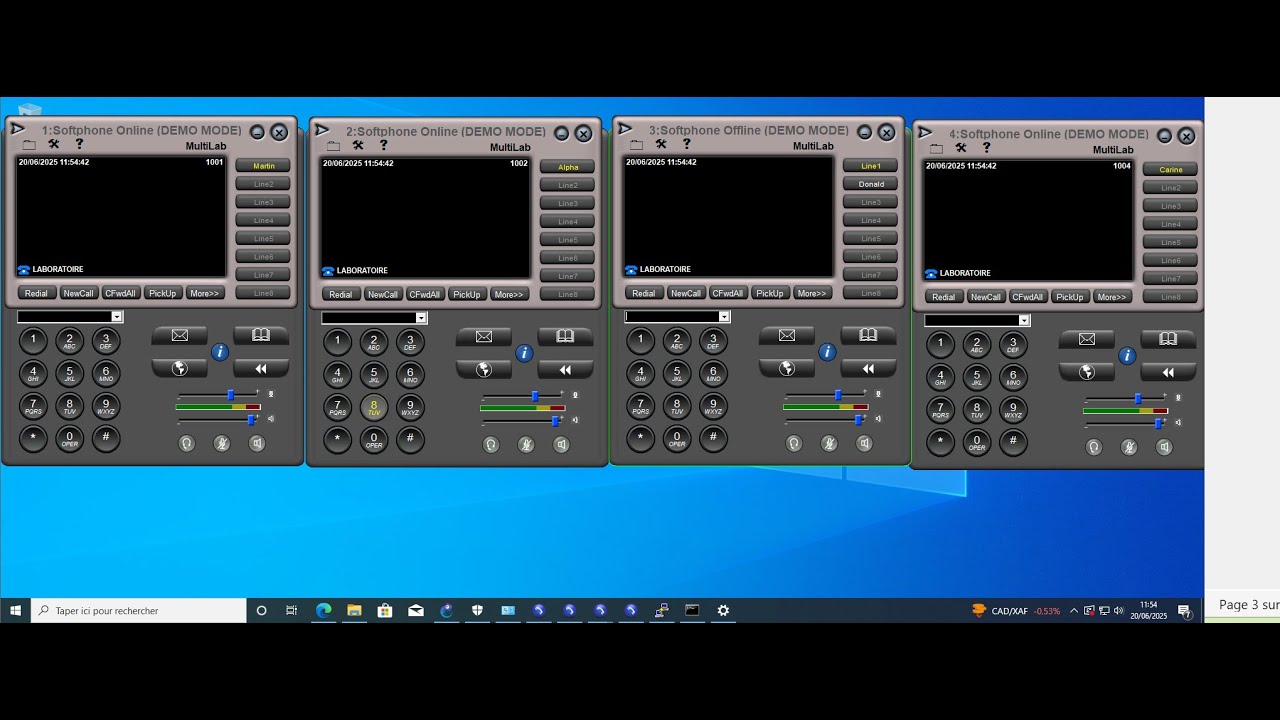Open the help menu in Softphone 1
Image resolution: width=1280 pixels, height=720 pixels.
[x=79, y=145]
